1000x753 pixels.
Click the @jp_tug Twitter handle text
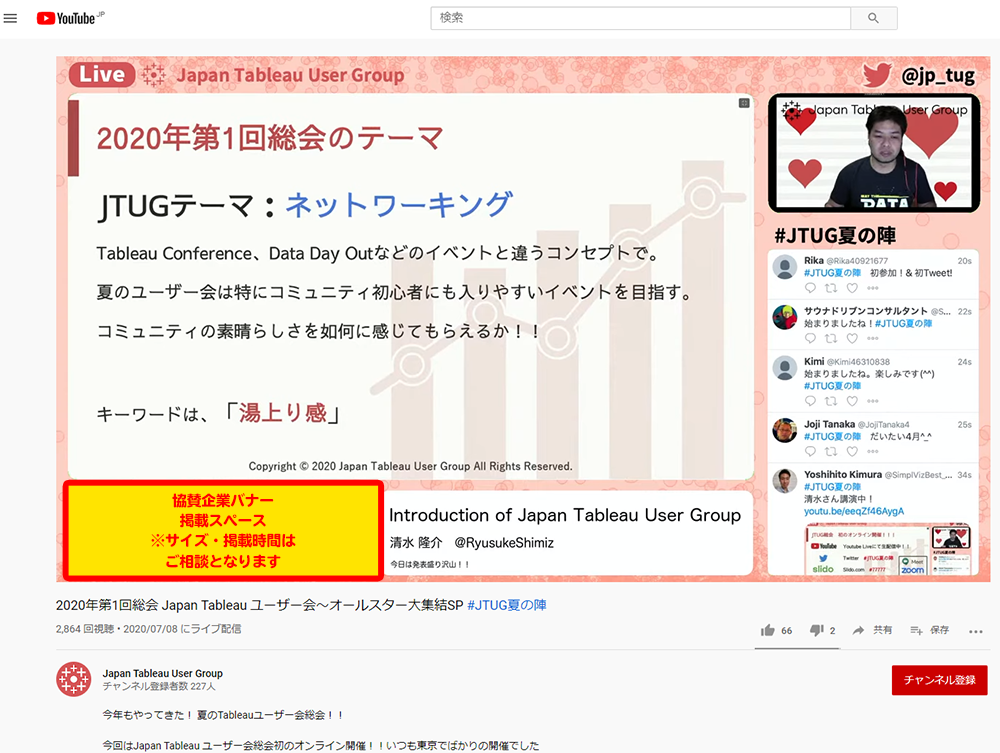coord(938,76)
